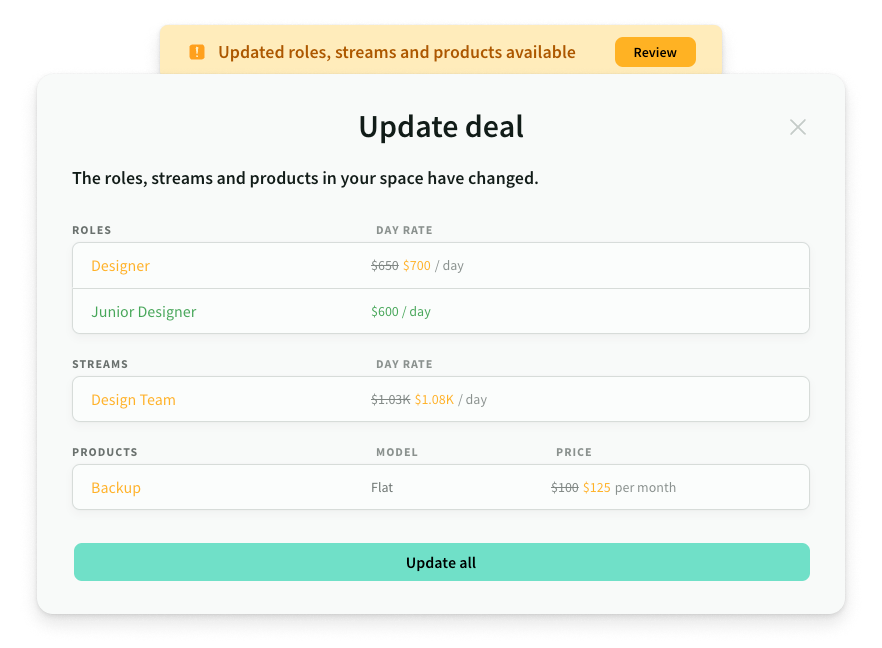Click the ROLES section header
This screenshot has height=648, width=882.
pyautogui.click(x=92, y=230)
